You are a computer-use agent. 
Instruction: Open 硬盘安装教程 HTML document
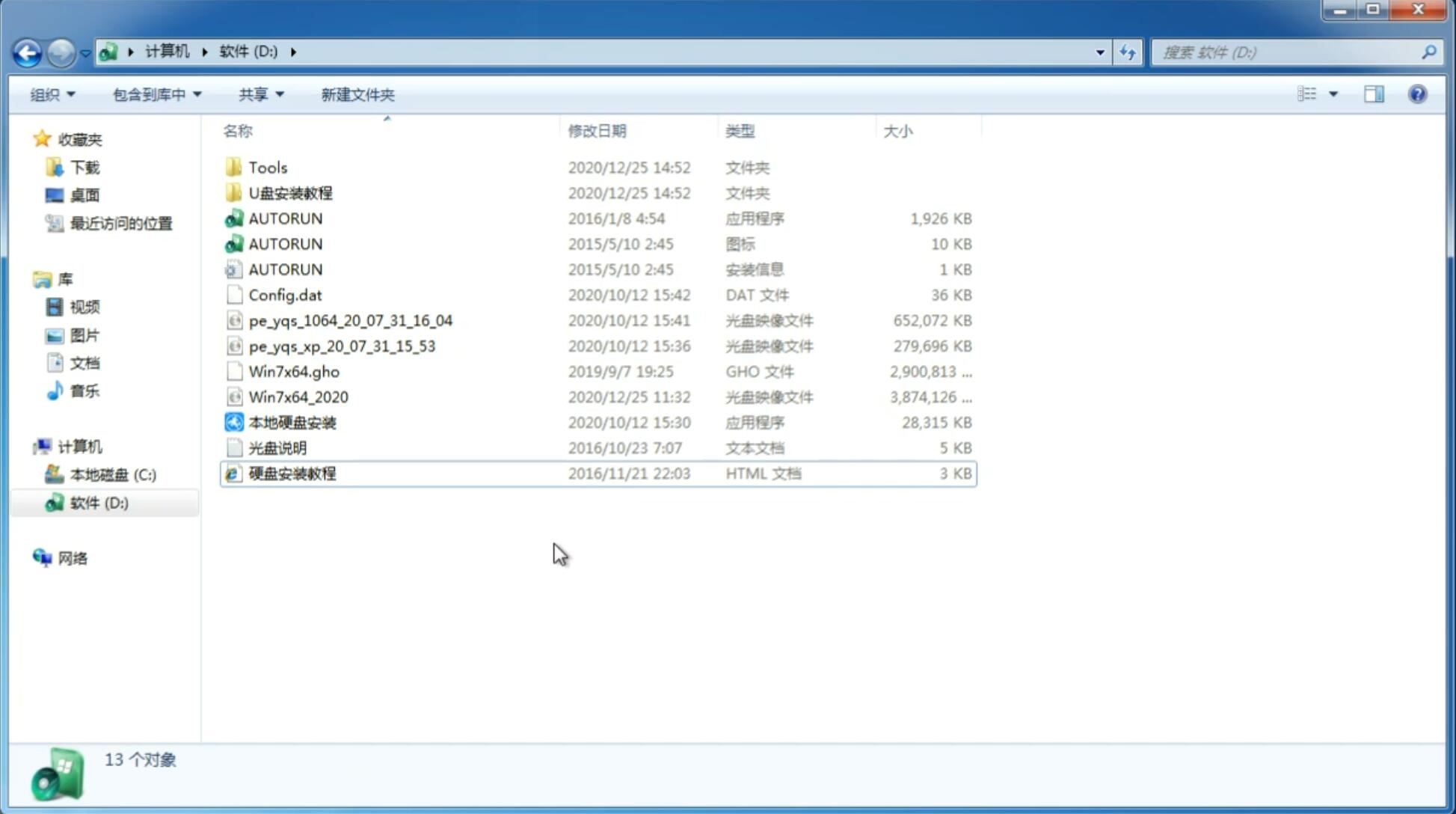(x=292, y=473)
